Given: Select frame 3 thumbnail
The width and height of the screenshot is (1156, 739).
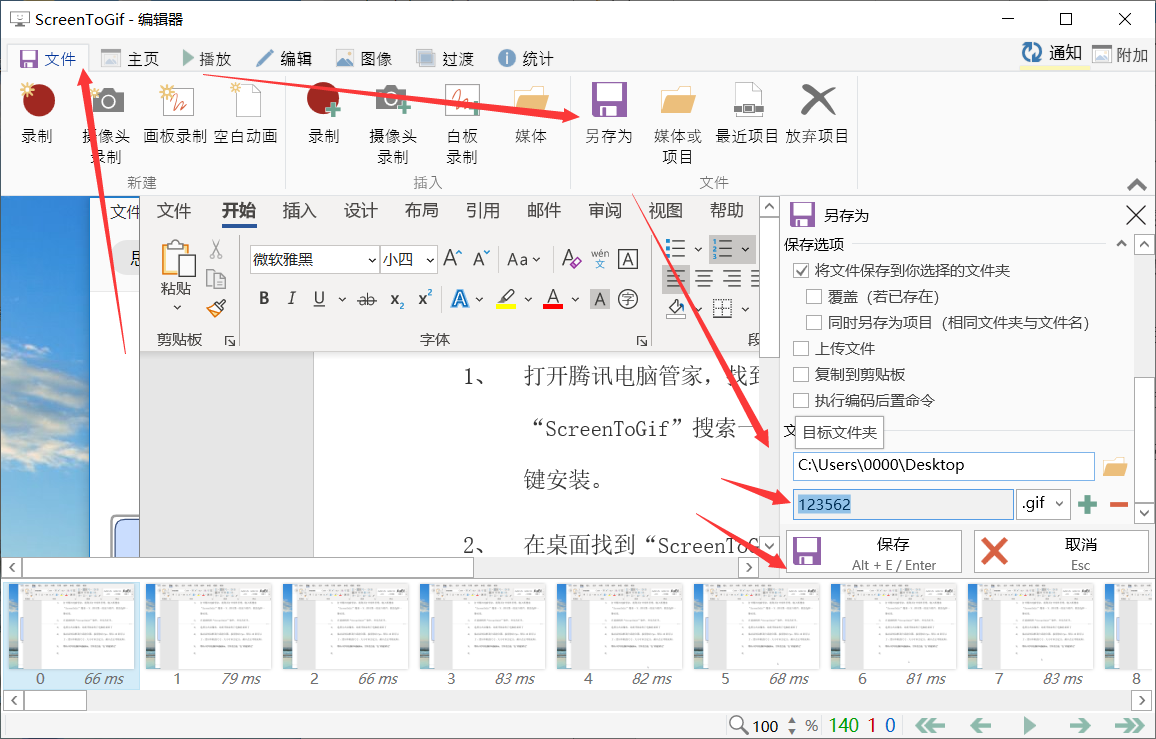Looking at the screenshot, I should 482,636.
